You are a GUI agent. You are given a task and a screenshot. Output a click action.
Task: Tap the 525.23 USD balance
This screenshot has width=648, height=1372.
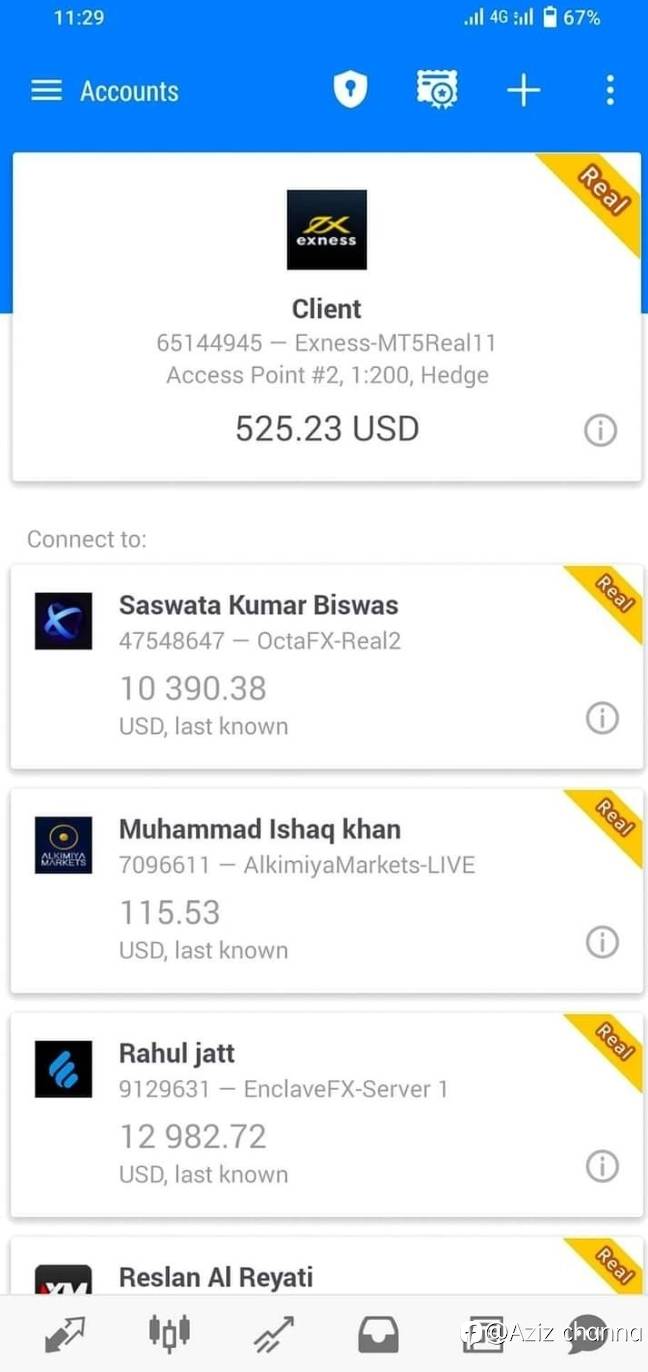[327, 429]
